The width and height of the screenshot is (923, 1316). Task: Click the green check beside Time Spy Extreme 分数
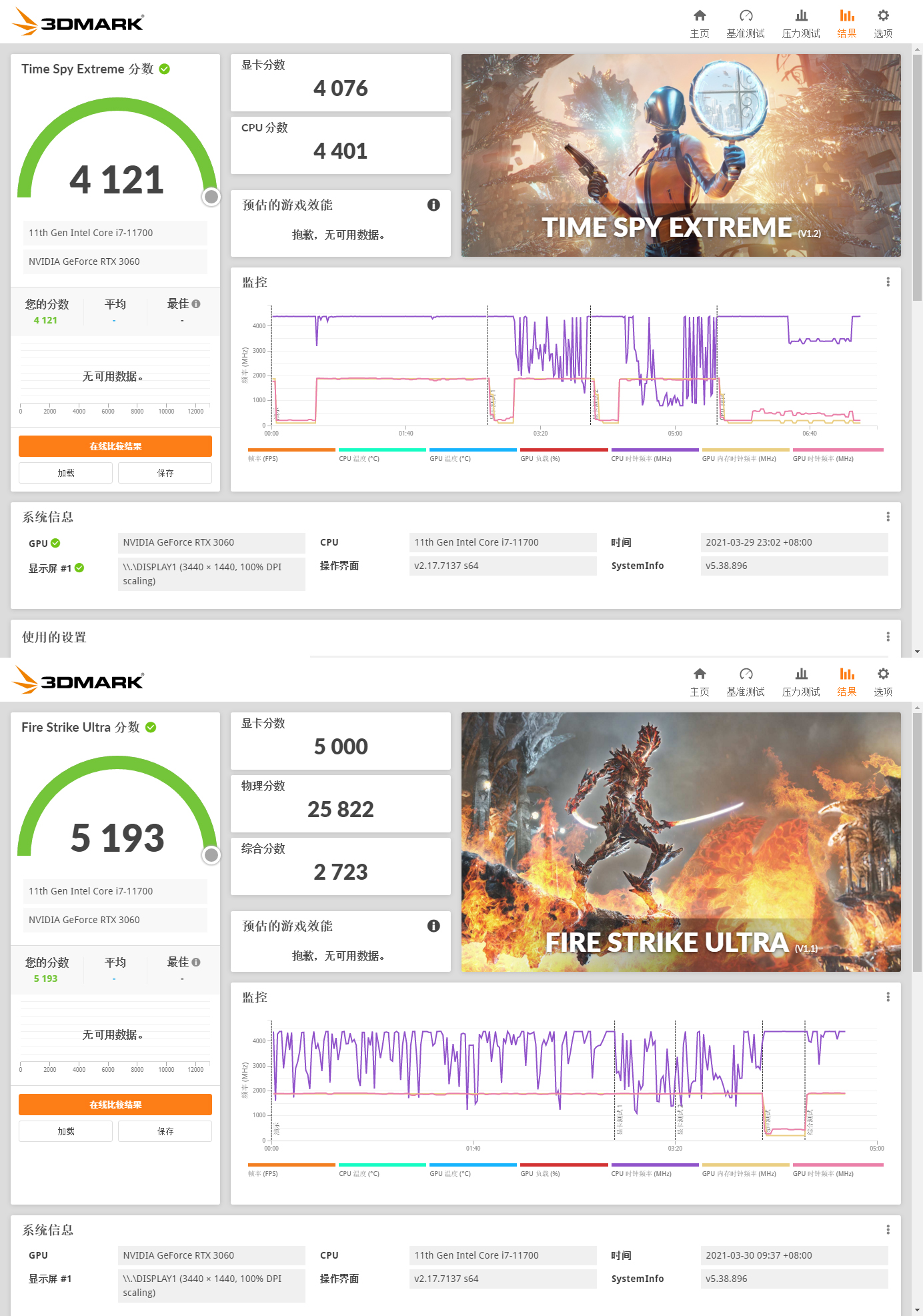pyautogui.click(x=165, y=69)
